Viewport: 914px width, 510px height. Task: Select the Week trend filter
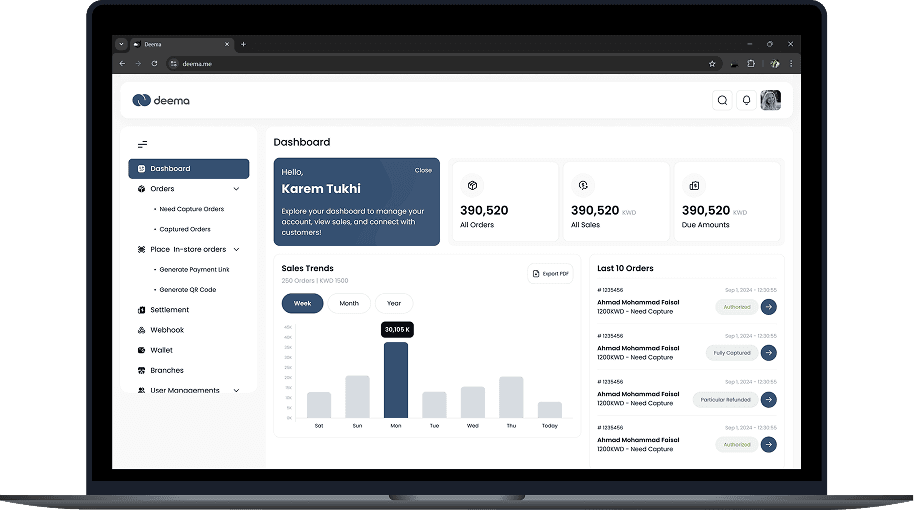click(x=302, y=303)
